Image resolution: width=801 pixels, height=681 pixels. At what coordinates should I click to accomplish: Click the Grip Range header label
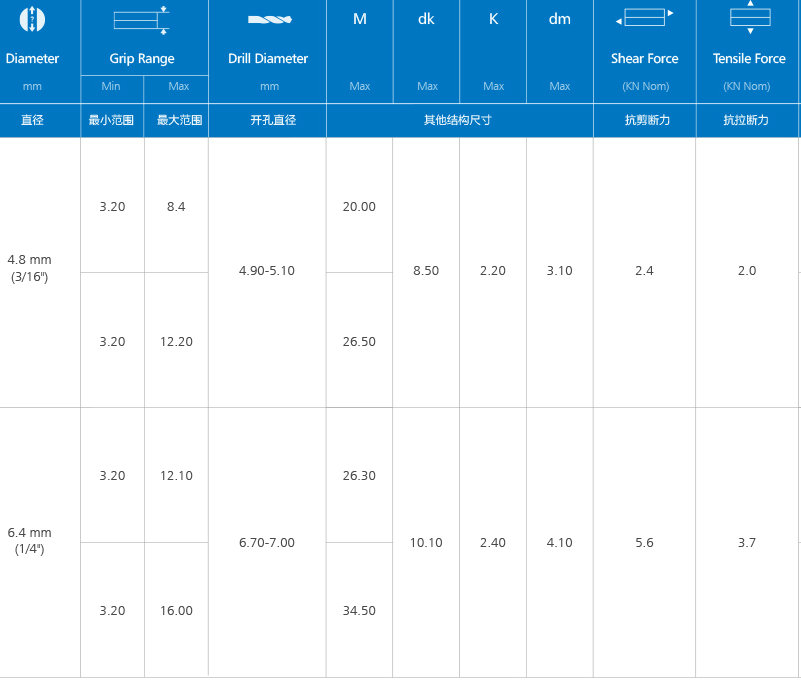142,59
